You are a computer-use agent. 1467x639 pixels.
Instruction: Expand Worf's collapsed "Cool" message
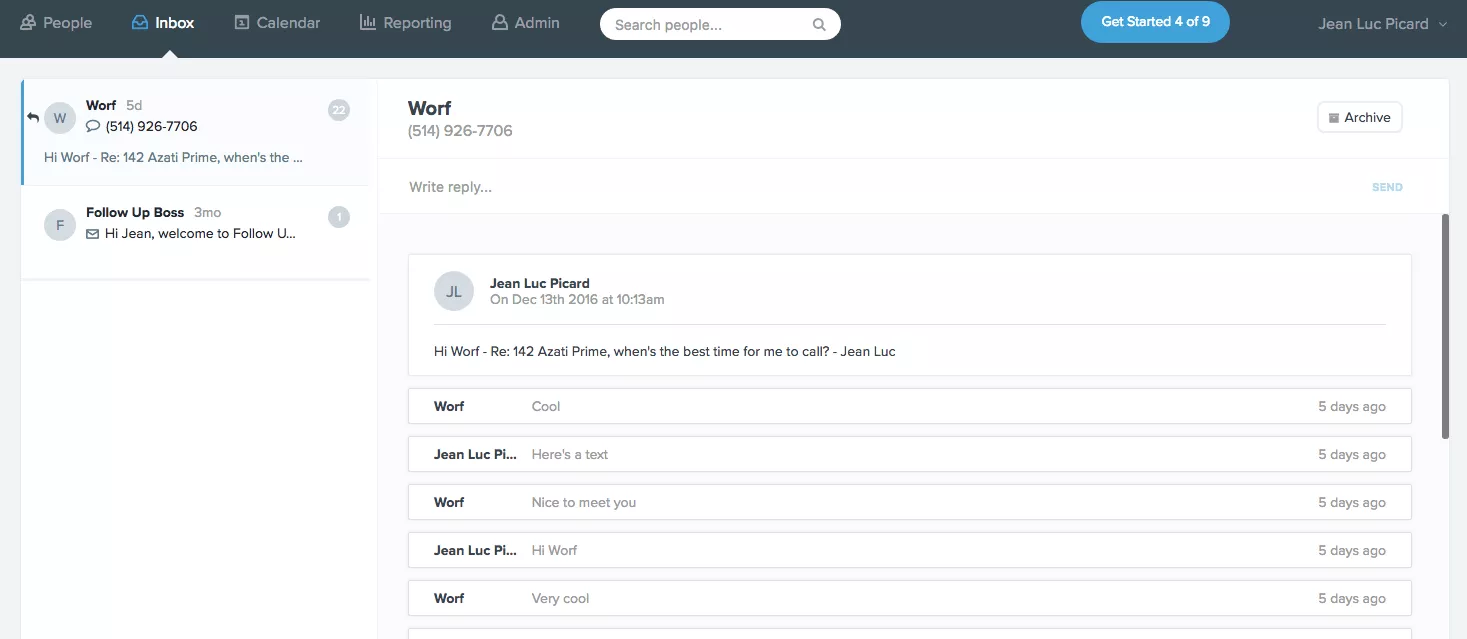909,406
